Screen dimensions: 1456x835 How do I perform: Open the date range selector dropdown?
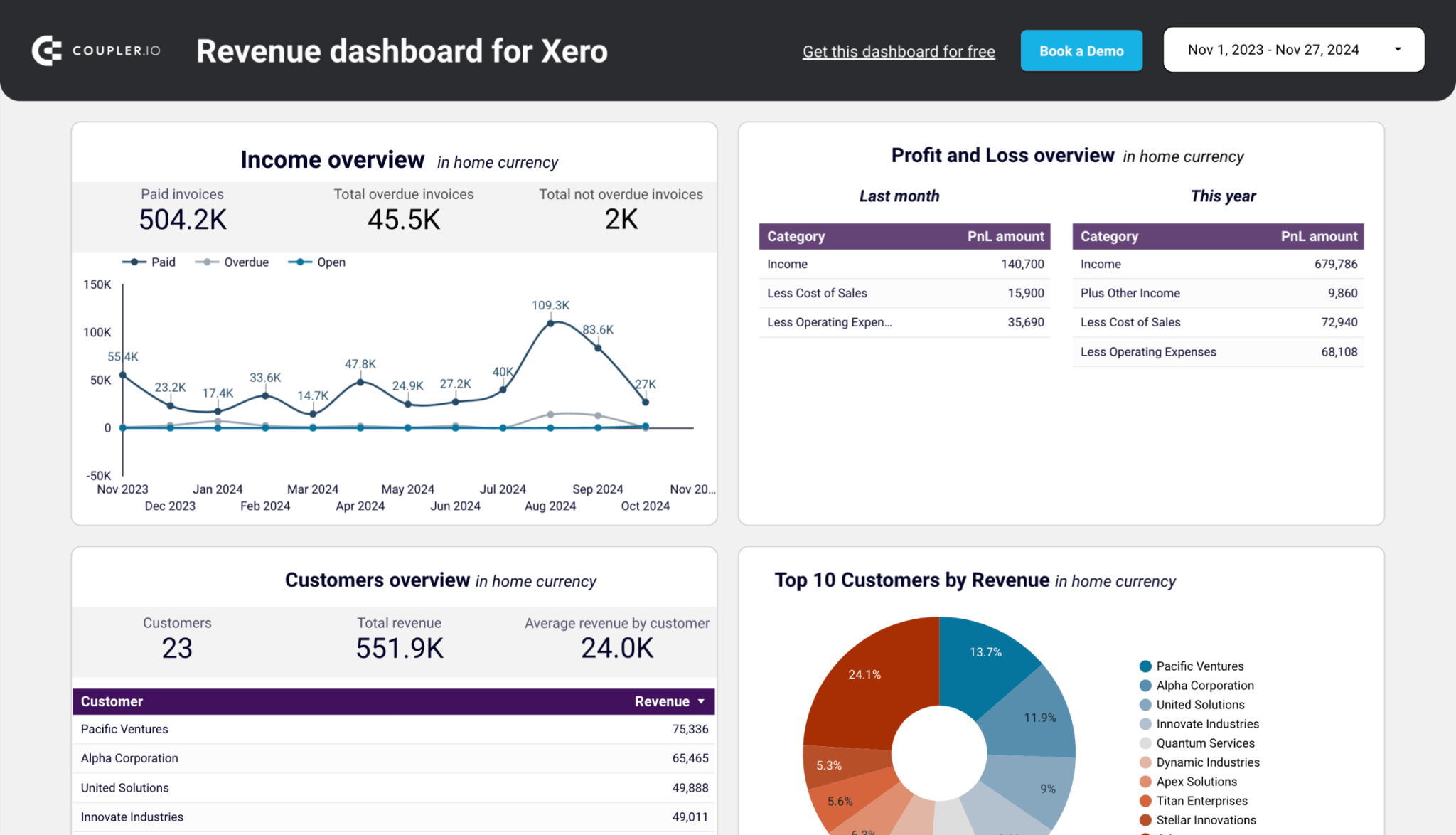click(x=1293, y=50)
